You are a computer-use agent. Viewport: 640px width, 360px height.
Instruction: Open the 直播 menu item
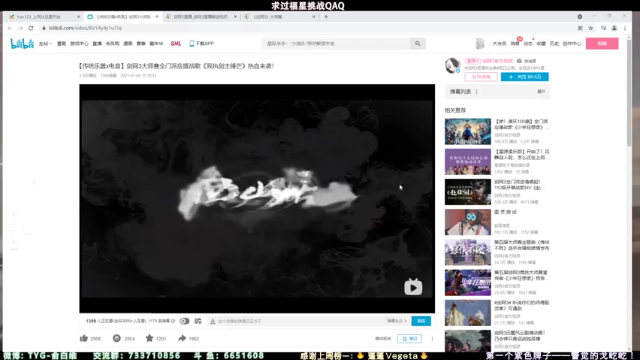click(x=97, y=44)
